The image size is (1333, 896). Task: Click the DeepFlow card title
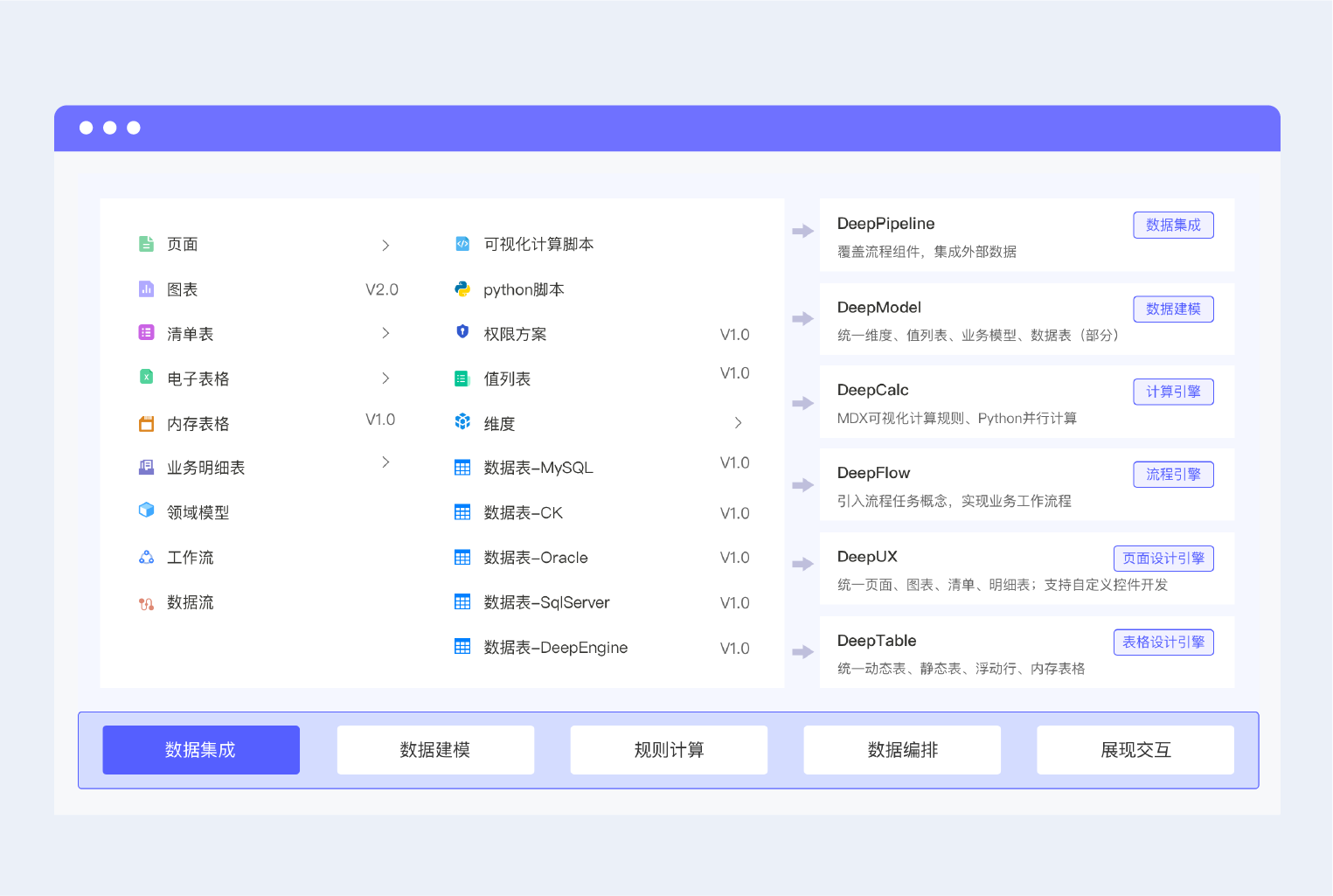pyautogui.click(x=873, y=473)
